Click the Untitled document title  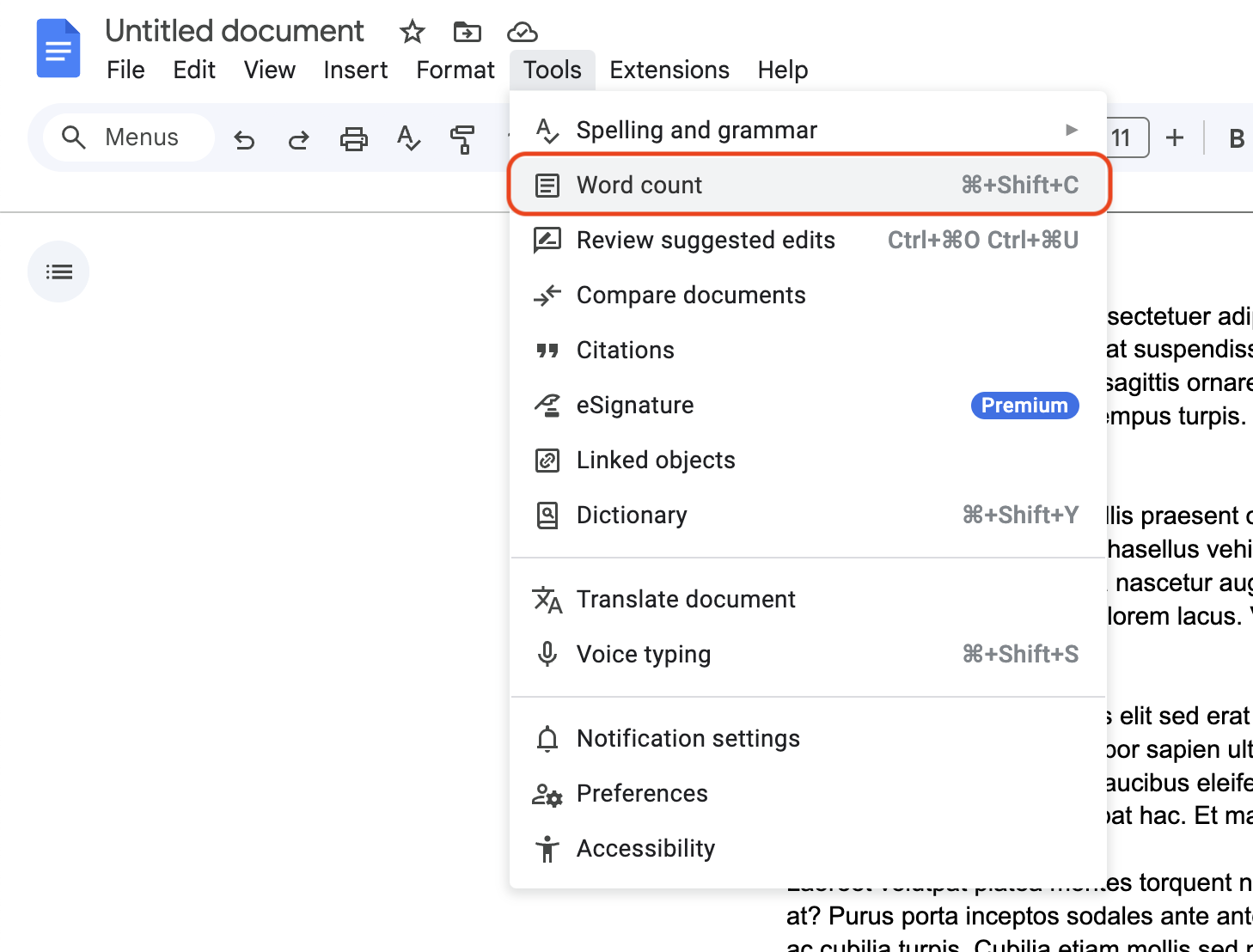click(x=235, y=32)
